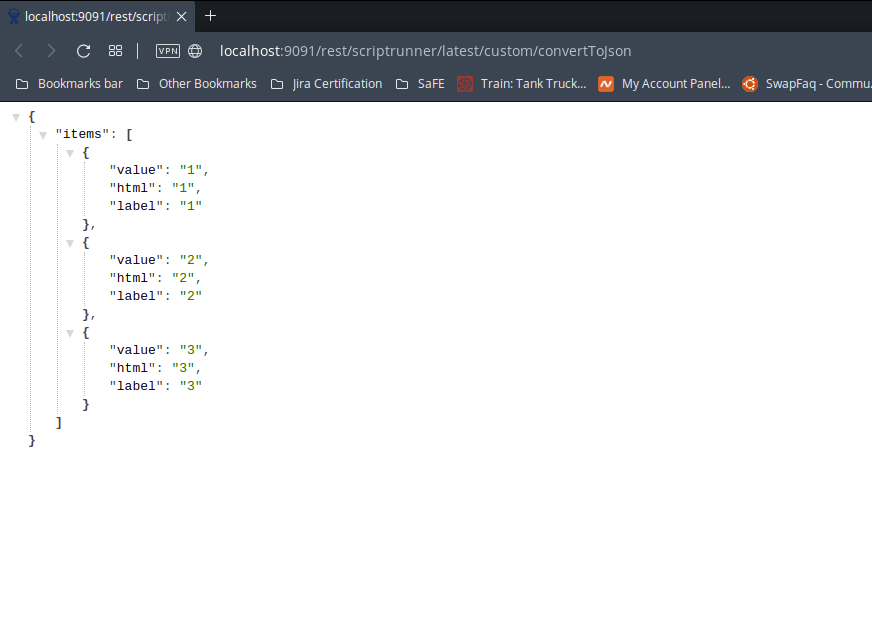Screen dimensions: 872x632
Task: Open the Jira Certification bookmark folder
Action: (336, 83)
